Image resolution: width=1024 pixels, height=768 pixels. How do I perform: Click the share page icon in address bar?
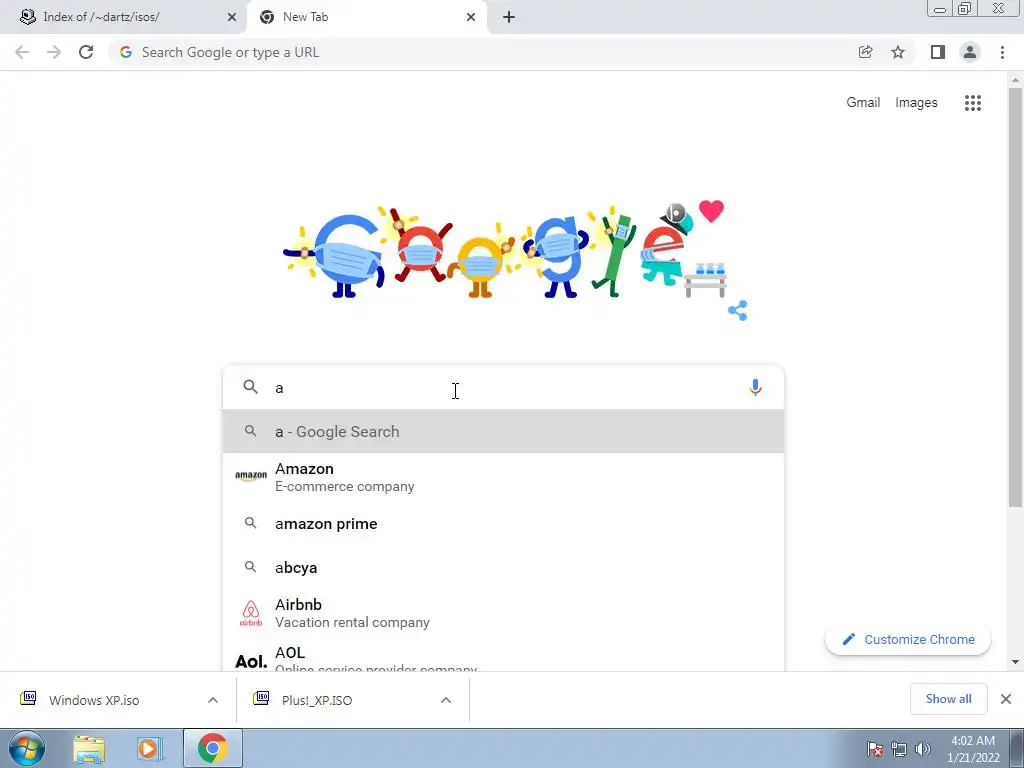tap(865, 52)
